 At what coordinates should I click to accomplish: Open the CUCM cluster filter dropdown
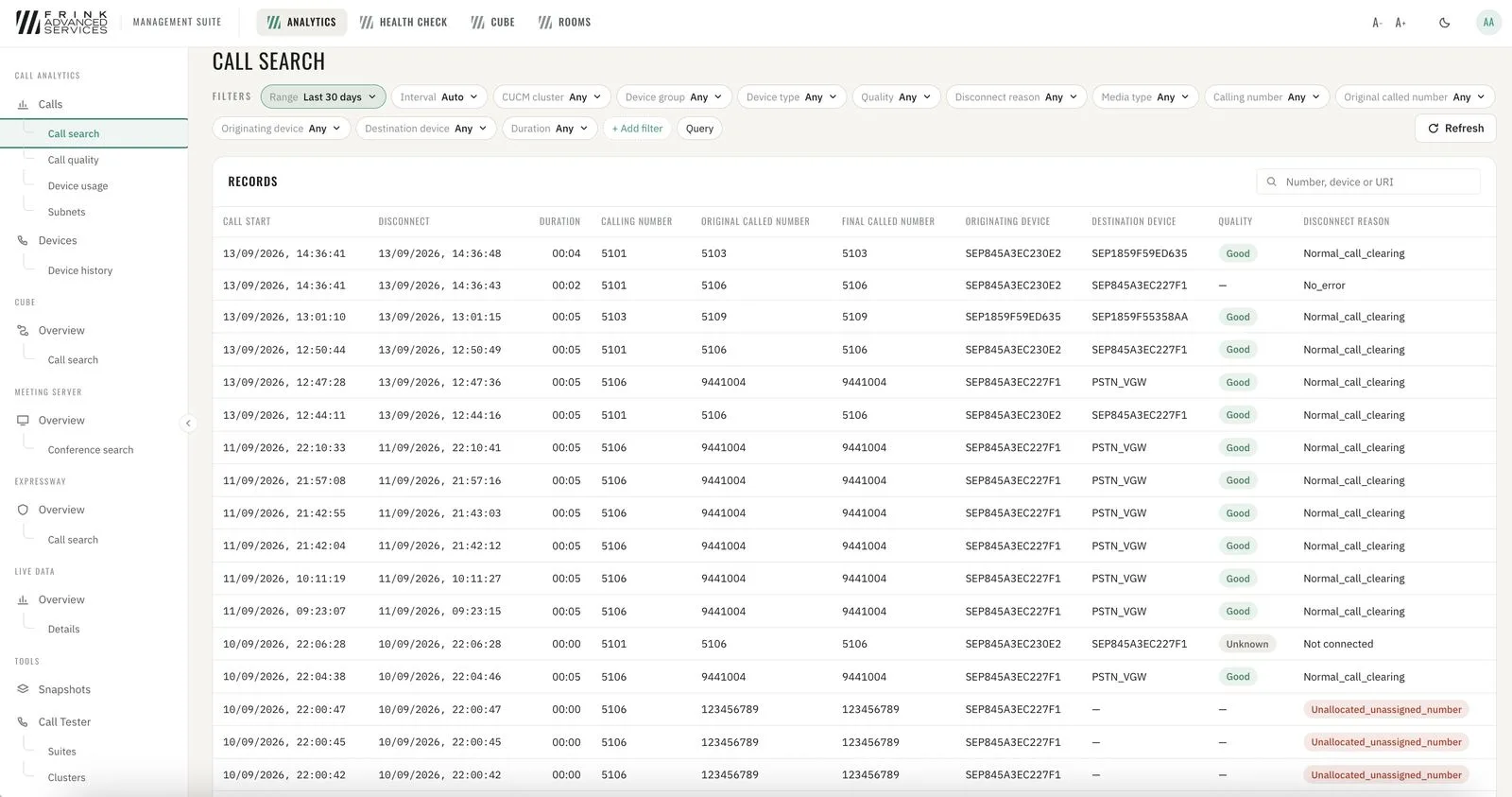552,96
